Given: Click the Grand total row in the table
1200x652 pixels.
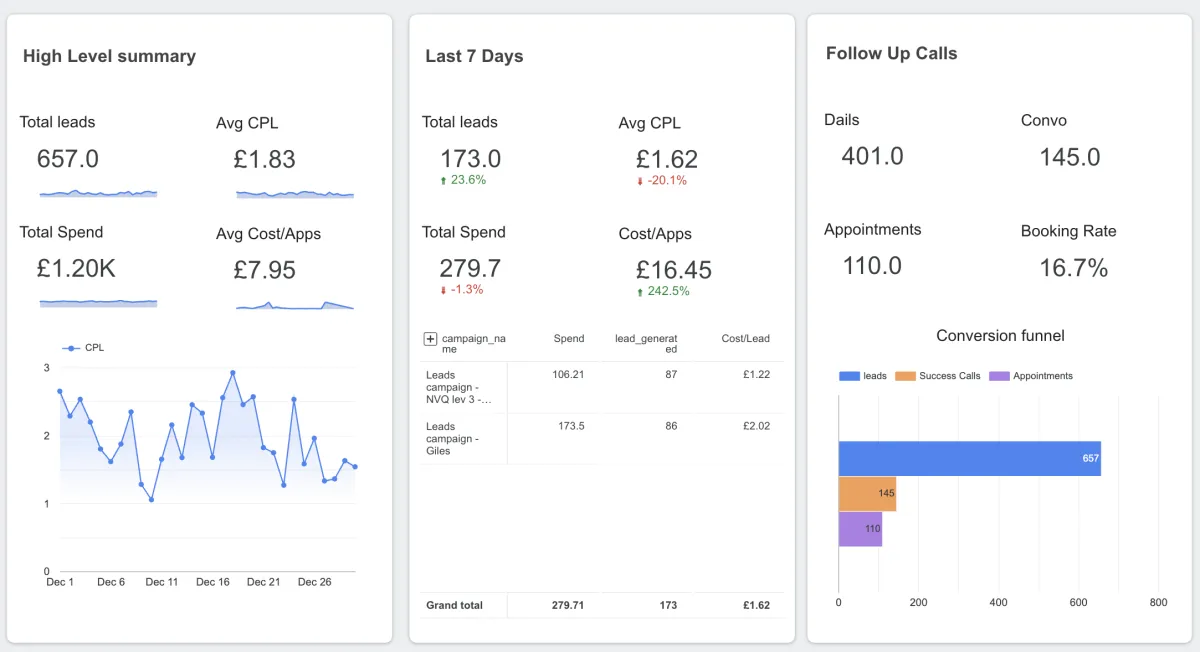Looking at the screenshot, I should [602, 605].
